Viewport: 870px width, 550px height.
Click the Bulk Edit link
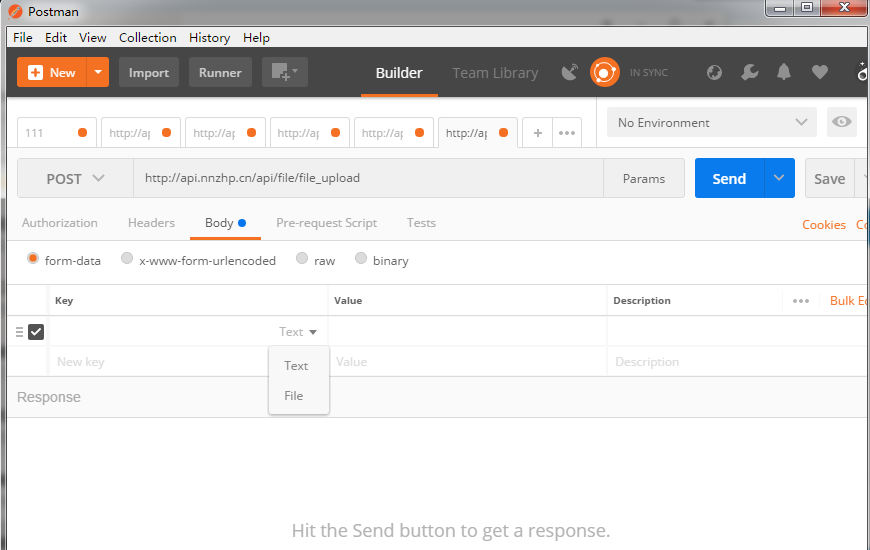click(x=849, y=301)
